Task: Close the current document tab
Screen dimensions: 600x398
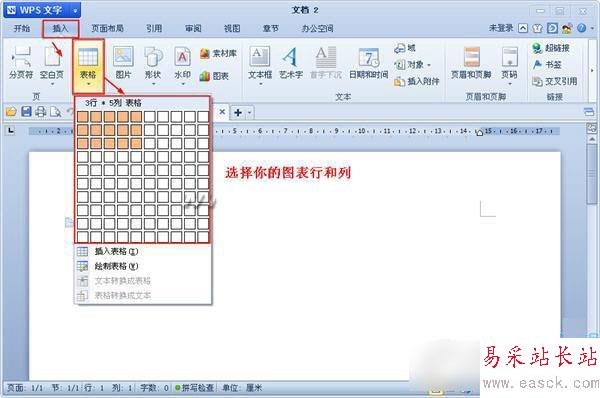Action: (222, 112)
